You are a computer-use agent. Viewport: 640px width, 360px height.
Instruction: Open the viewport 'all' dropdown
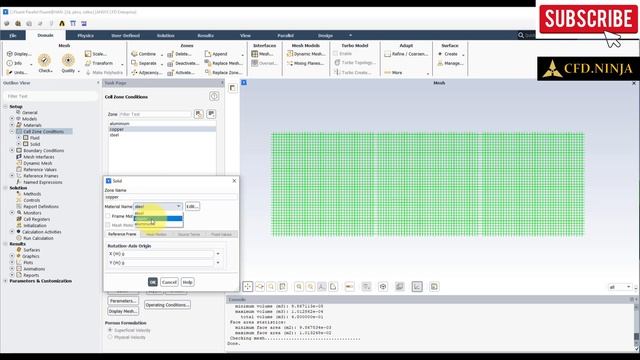pyautogui.click(x=620, y=287)
